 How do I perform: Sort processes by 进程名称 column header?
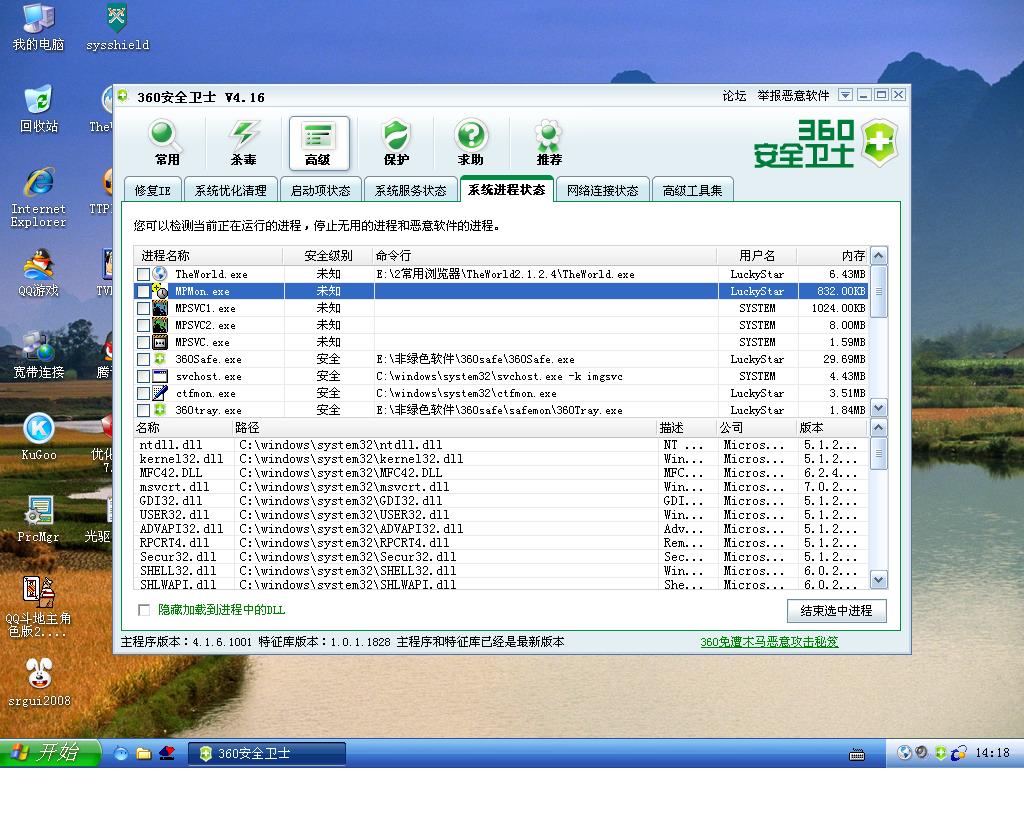pos(208,255)
